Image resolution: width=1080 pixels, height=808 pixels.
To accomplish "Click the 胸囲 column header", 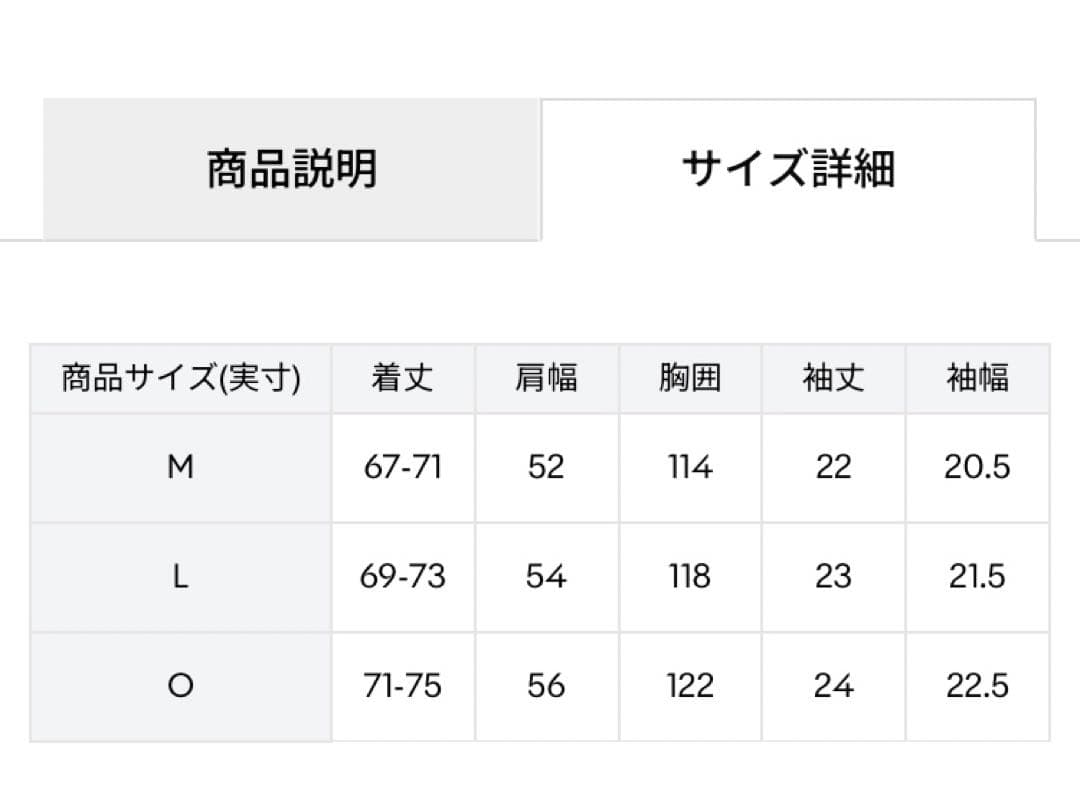I will [x=690, y=378].
